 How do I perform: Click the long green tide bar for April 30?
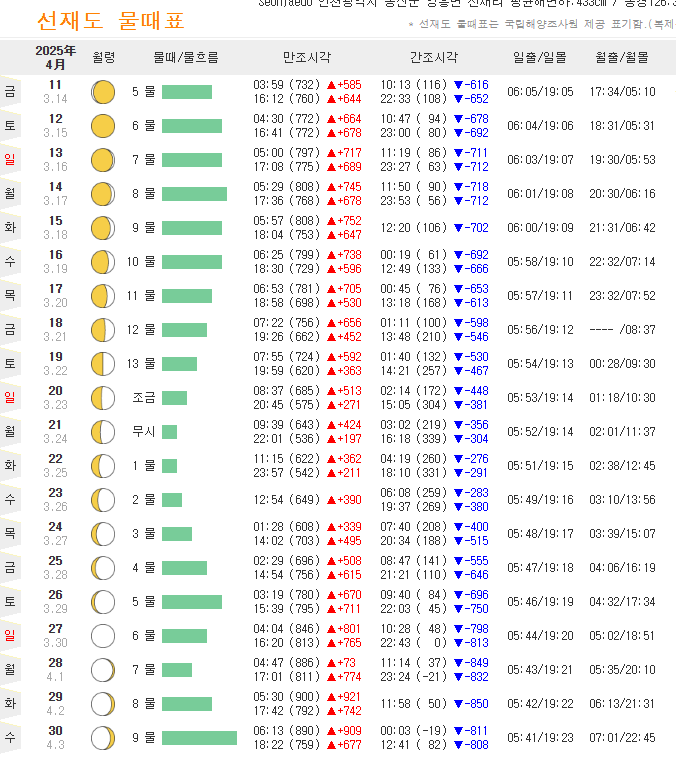click(199, 738)
